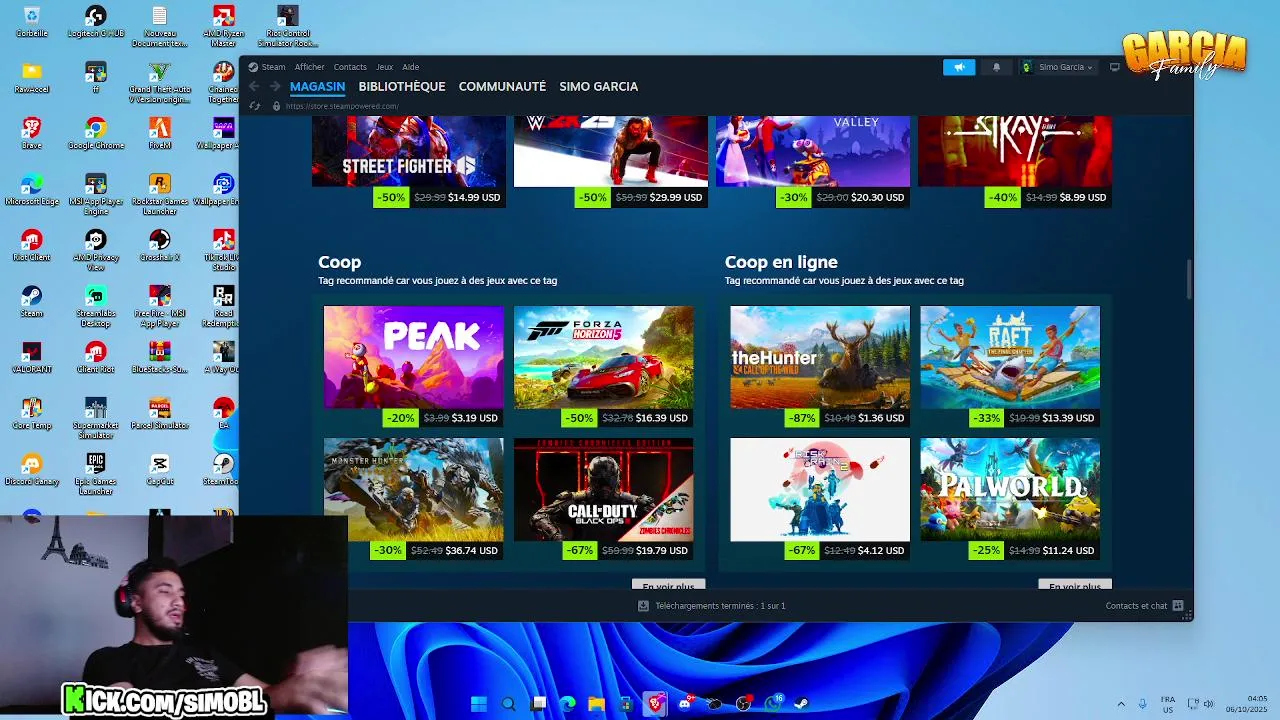Select the Core Temp desktop icon
Screen dimensions: 1280x720
click(x=32, y=413)
